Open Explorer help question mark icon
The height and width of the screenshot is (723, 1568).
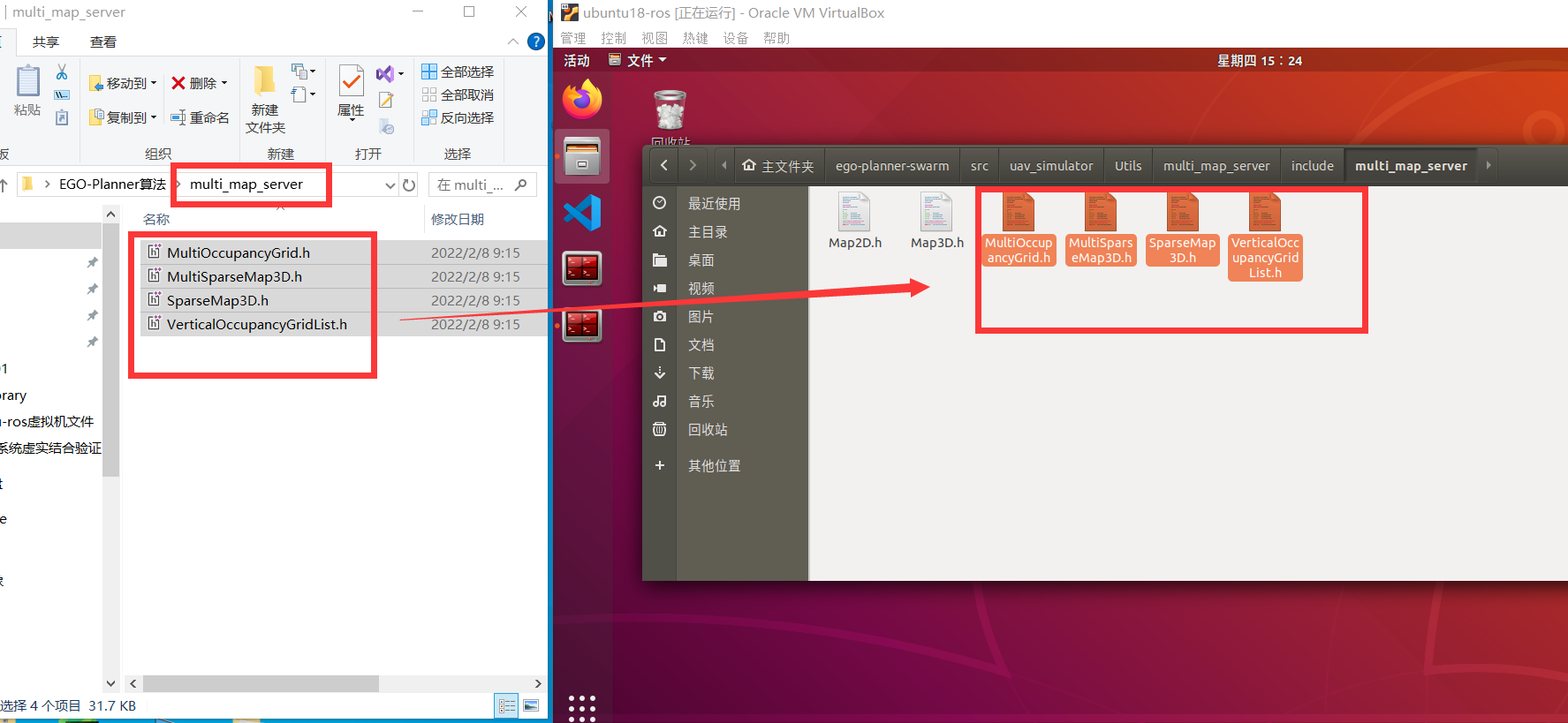coord(535,41)
